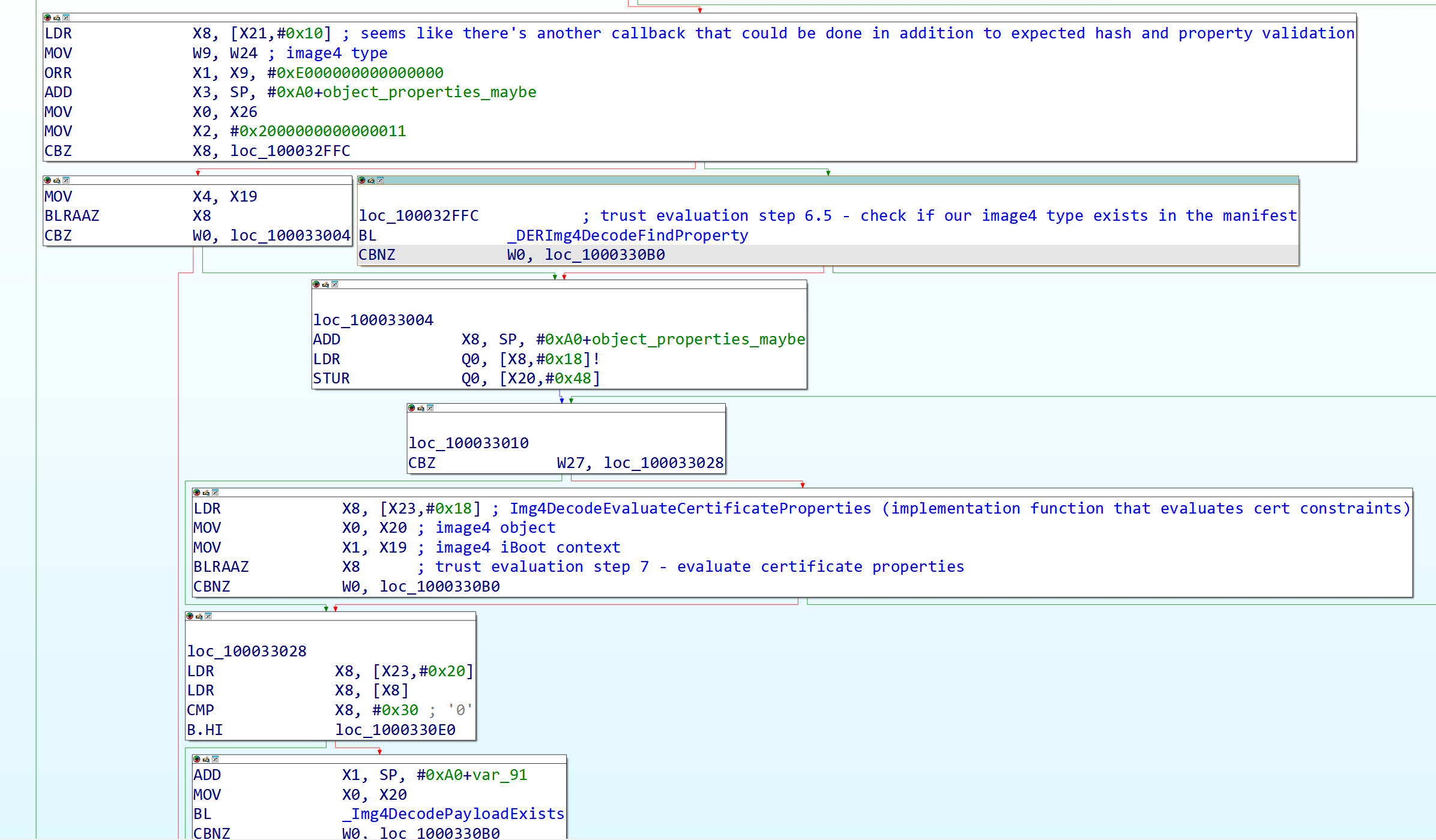This screenshot has height=840, width=1436.
Task: Click pencil edit icon on _Img4DecodePayloadExists block
Action: [x=206, y=760]
